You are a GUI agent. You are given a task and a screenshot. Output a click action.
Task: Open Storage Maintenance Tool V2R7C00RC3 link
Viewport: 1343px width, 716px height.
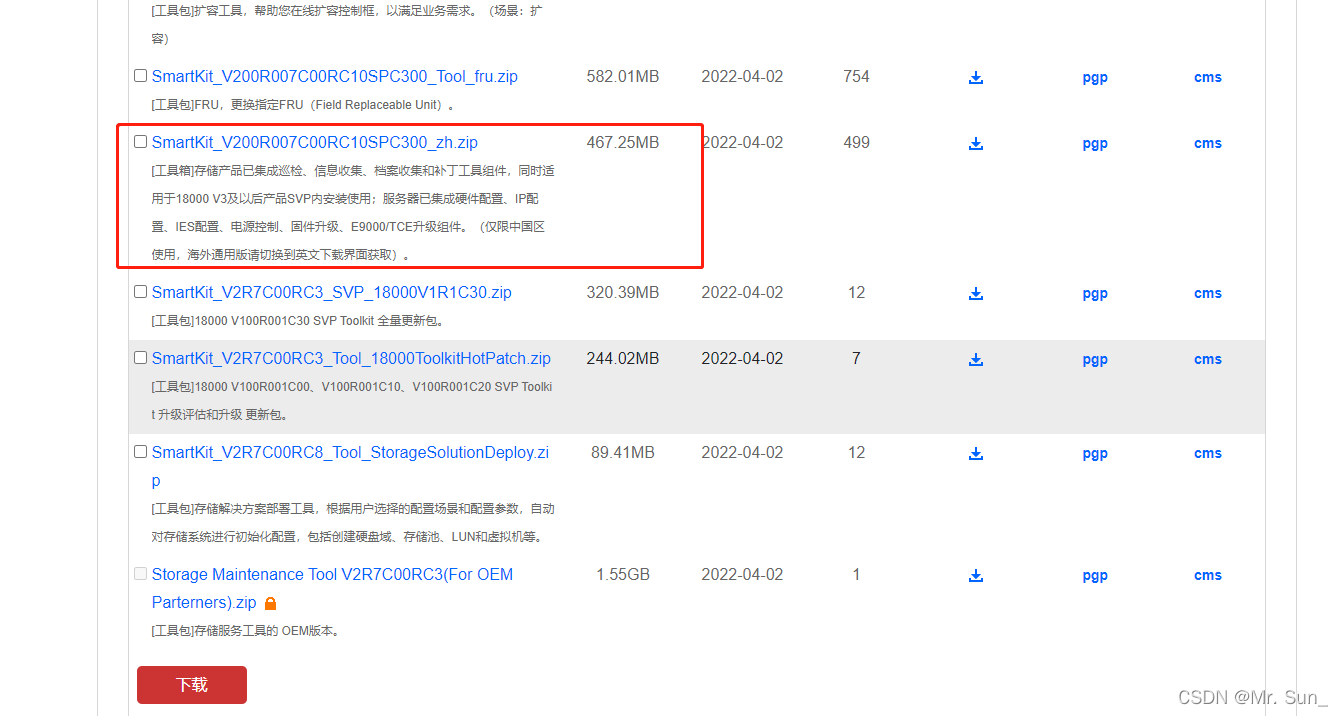[332, 588]
